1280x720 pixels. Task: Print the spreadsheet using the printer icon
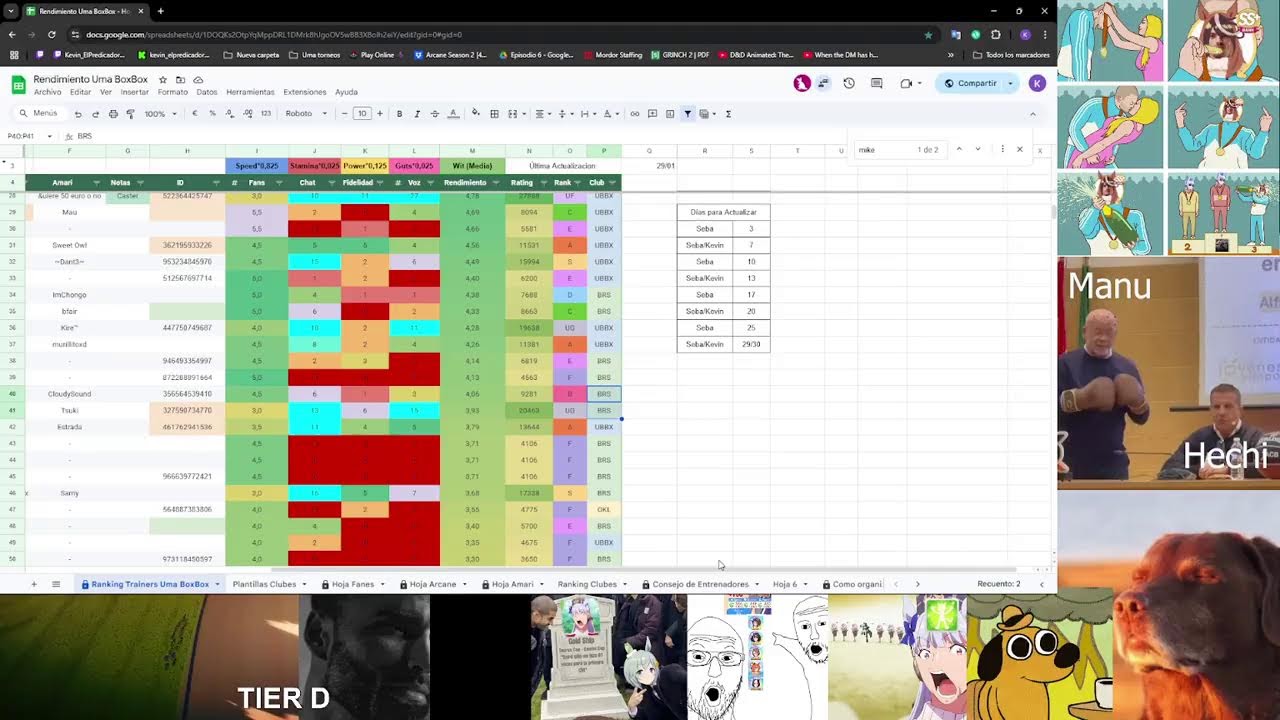click(113, 114)
